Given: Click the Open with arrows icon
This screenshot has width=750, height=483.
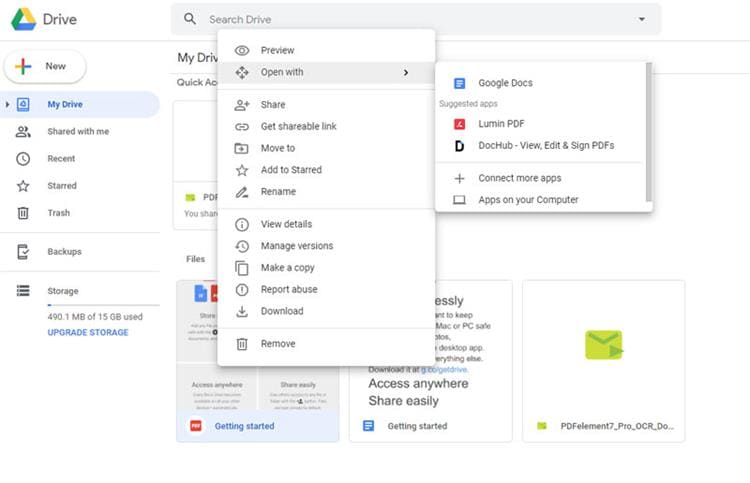Looking at the screenshot, I should [242, 72].
